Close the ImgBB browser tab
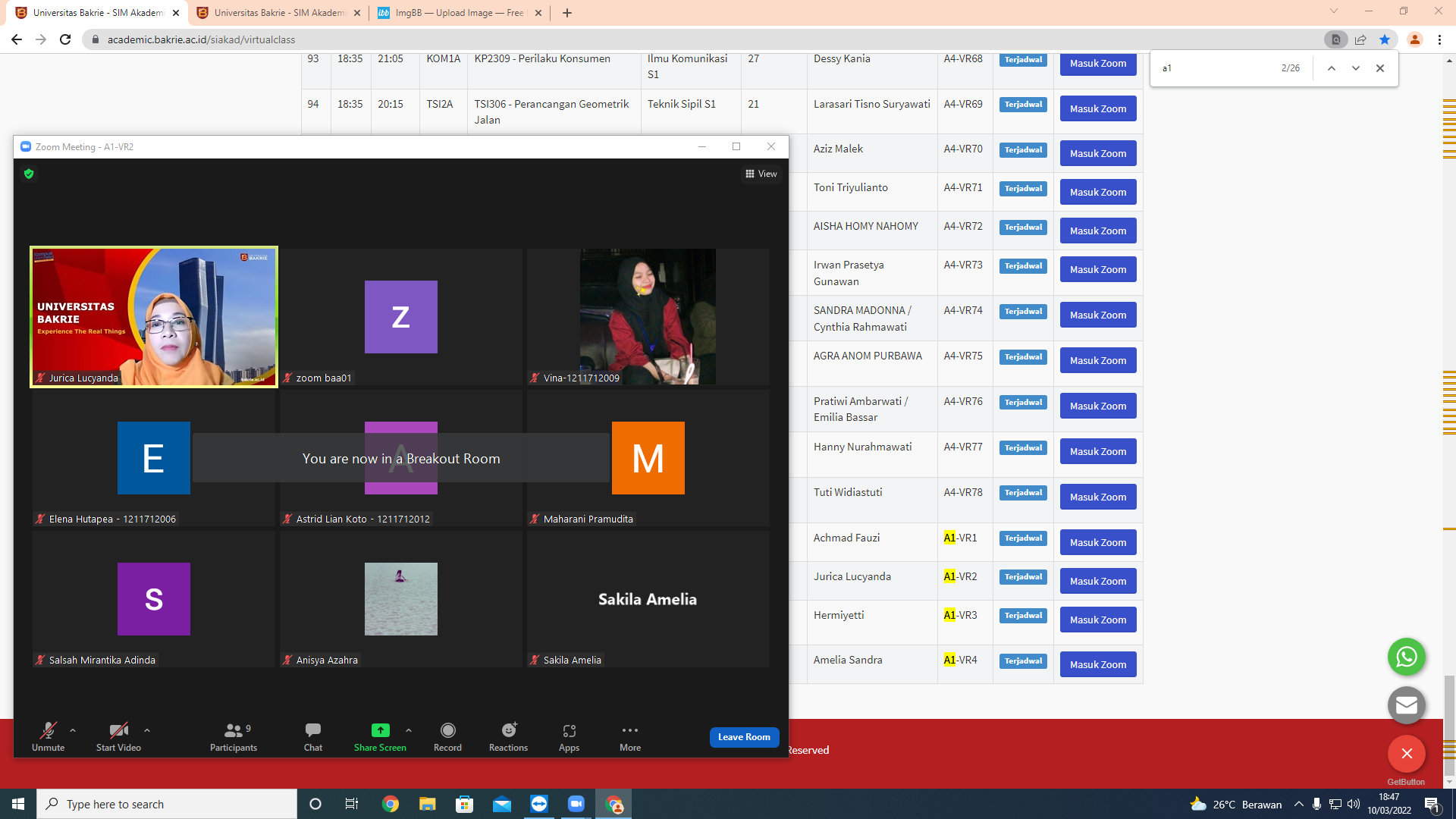 pyautogui.click(x=538, y=13)
